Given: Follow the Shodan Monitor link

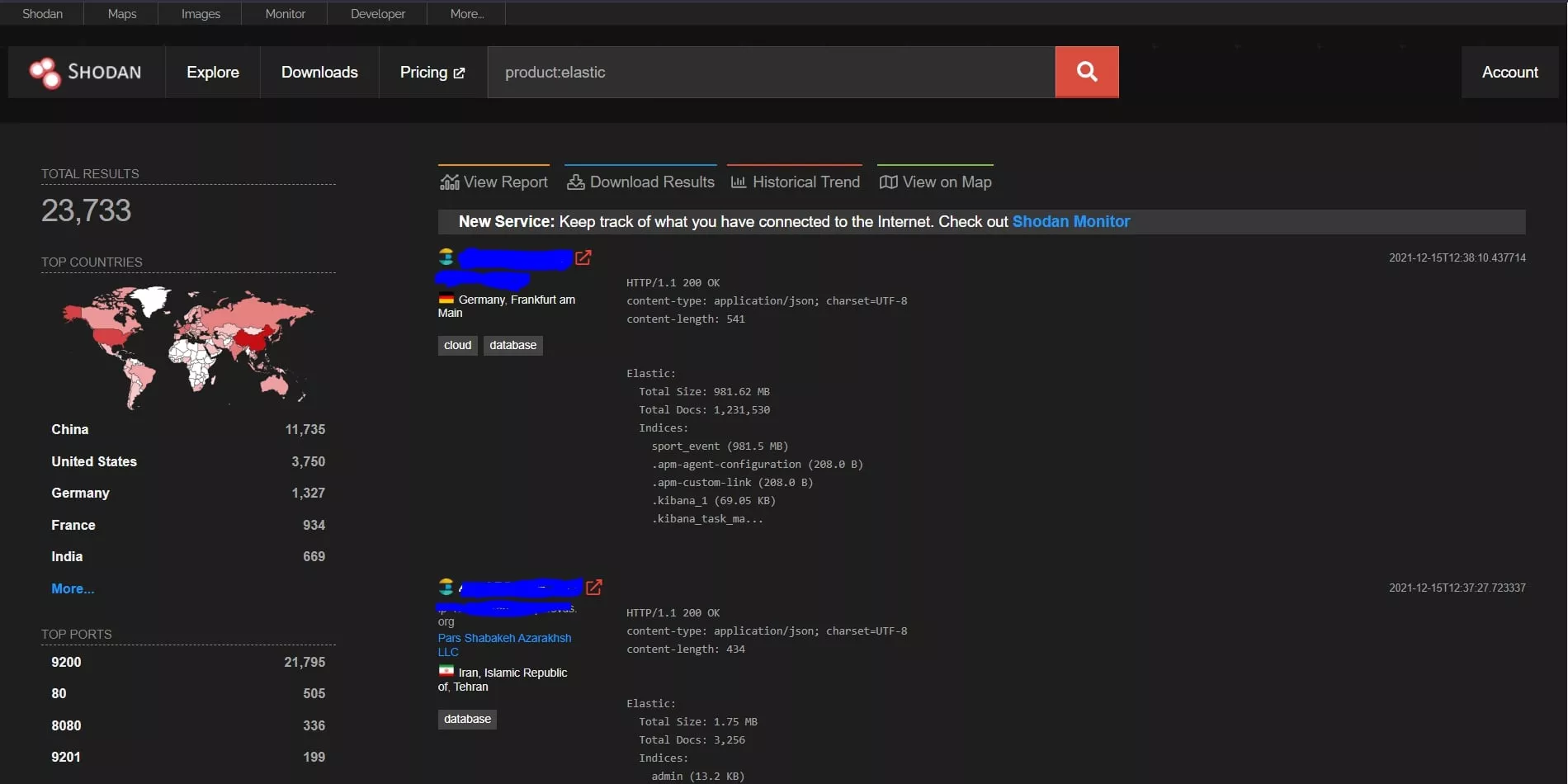Looking at the screenshot, I should click(x=1070, y=221).
